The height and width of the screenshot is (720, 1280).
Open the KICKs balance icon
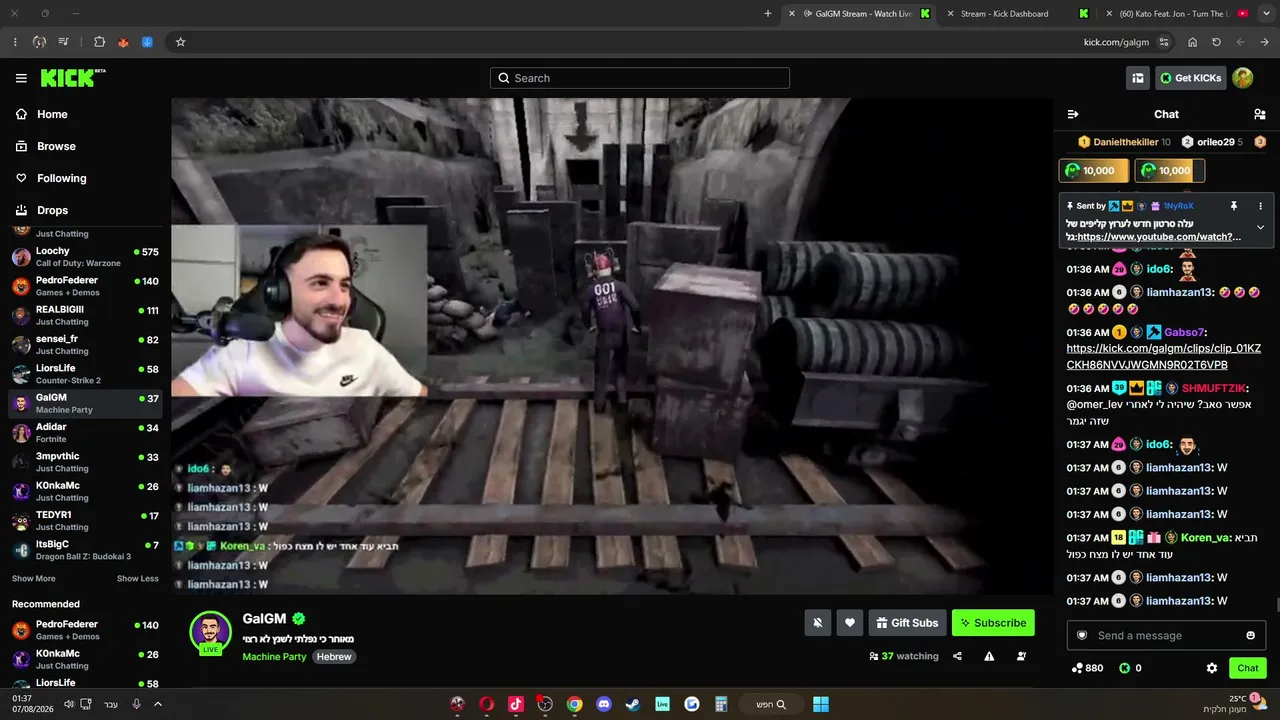(x=1124, y=668)
